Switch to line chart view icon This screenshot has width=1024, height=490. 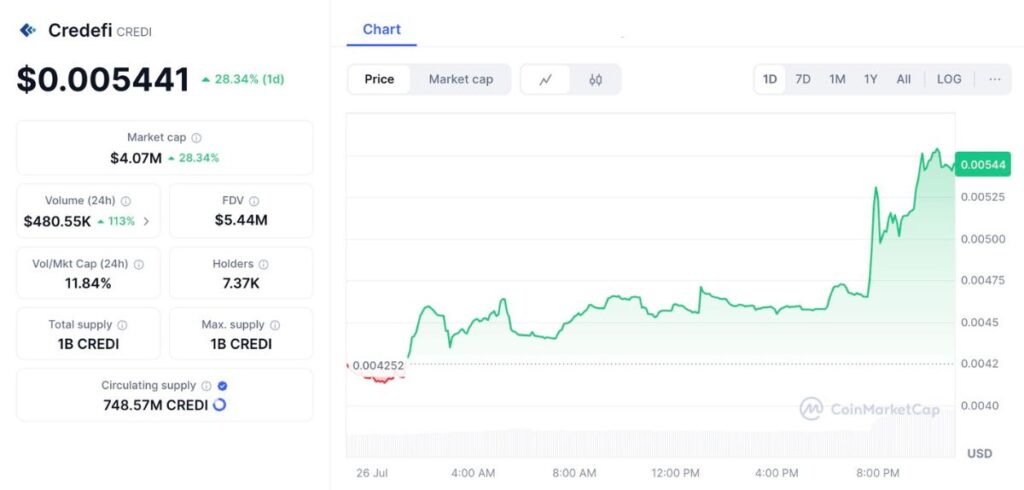point(545,80)
